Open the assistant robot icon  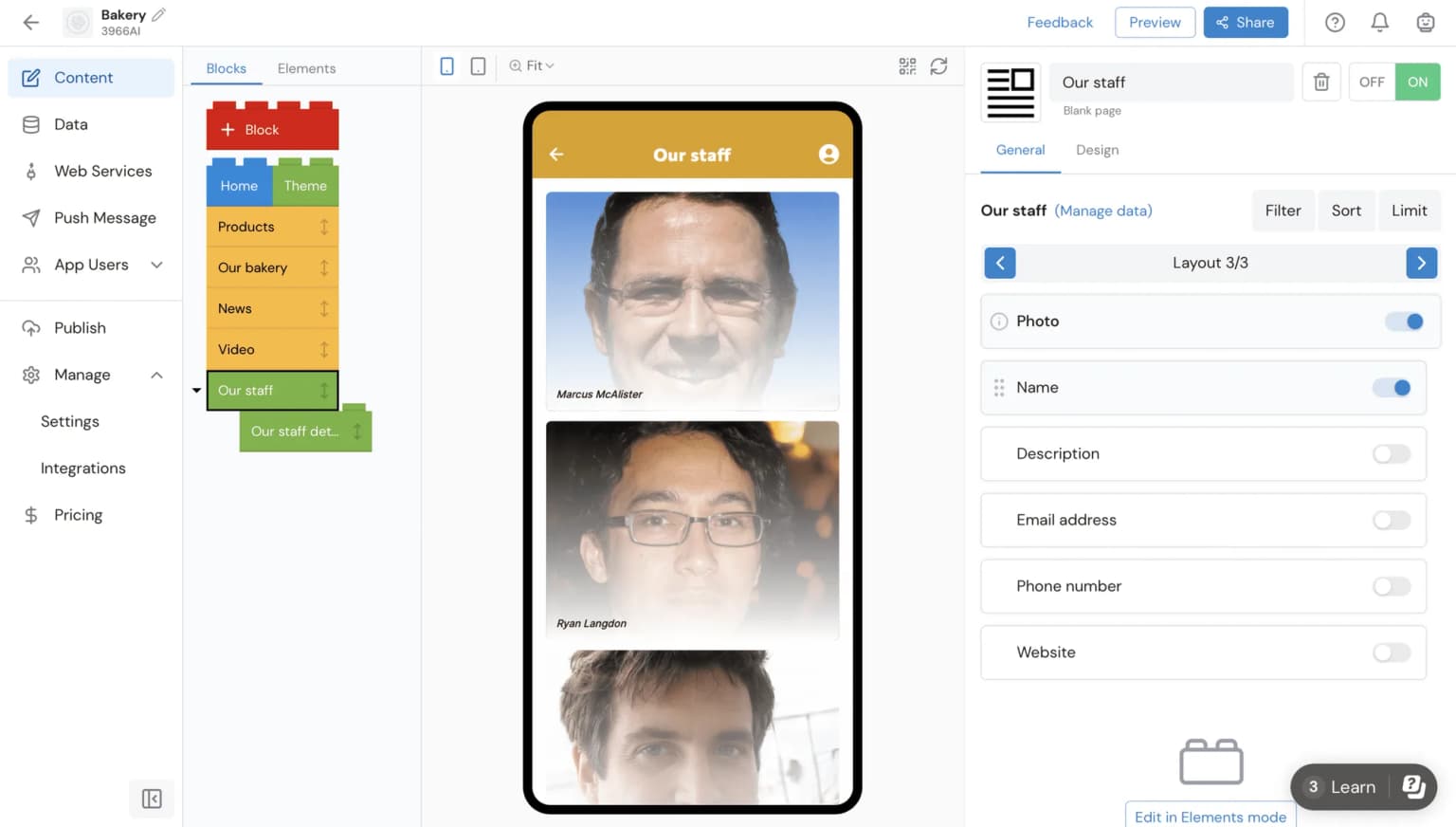point(1425,22)
